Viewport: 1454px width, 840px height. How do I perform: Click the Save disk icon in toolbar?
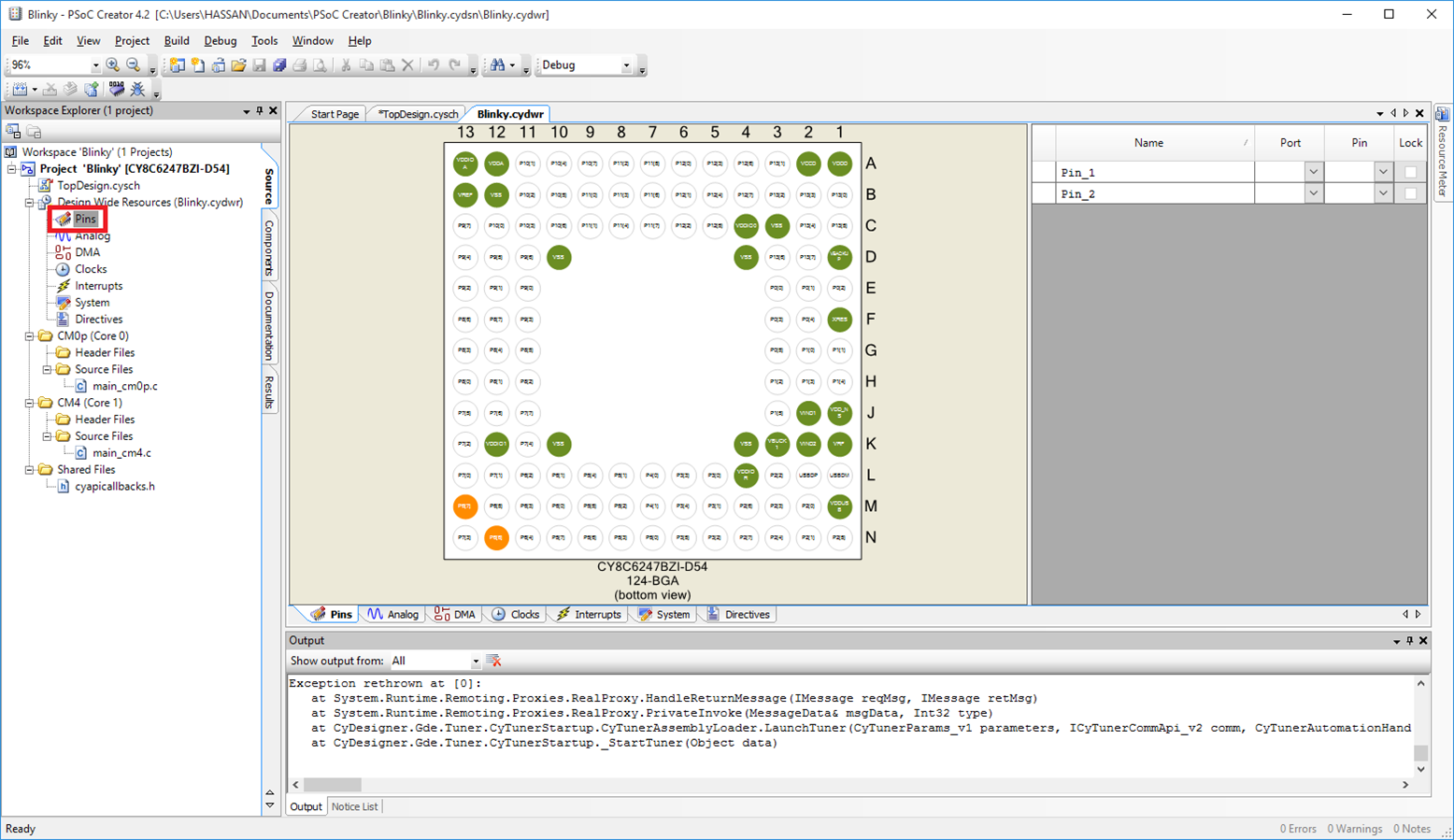click(259, 65)
